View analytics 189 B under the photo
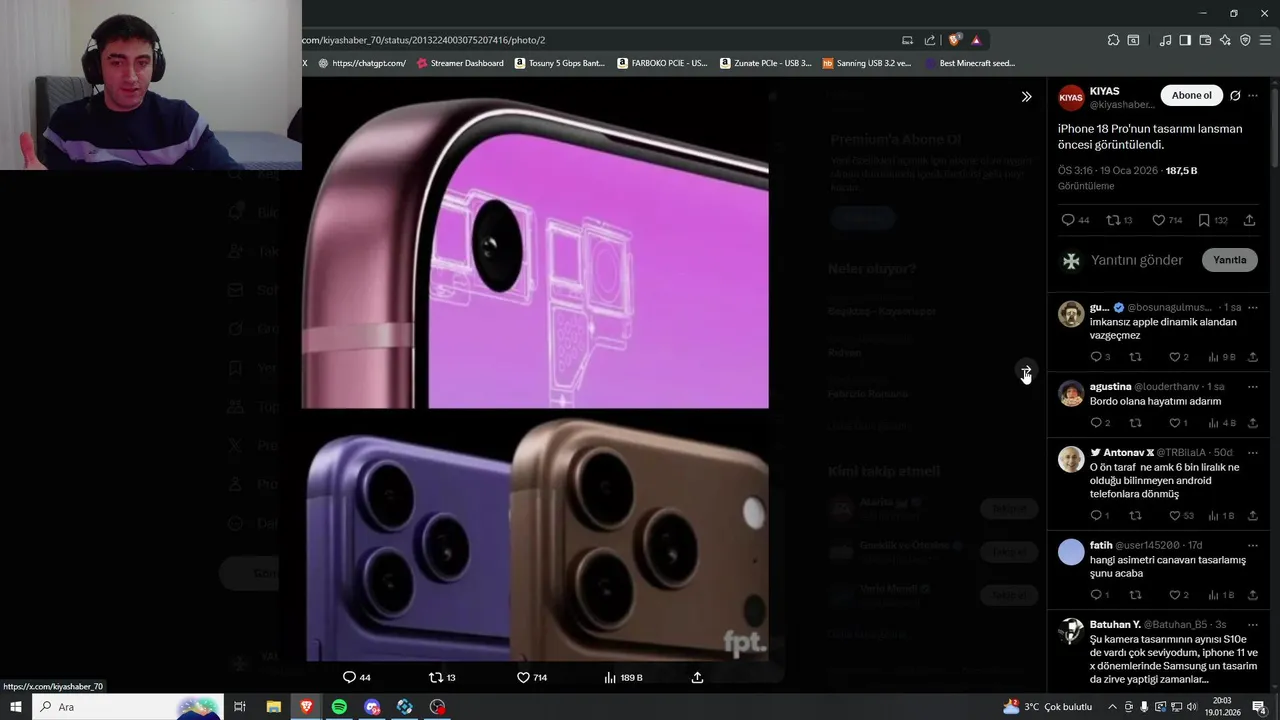This screenshot has height=720, width=1280. [623, 677]
